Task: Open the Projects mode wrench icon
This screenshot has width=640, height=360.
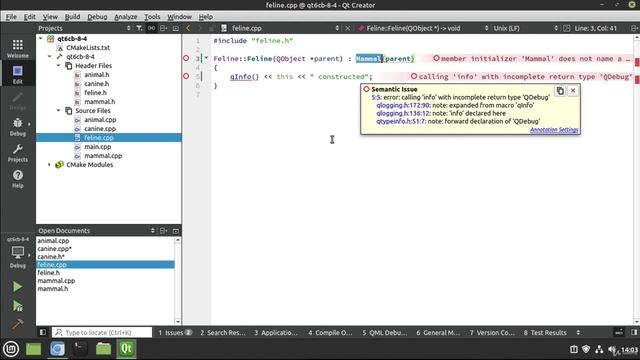Action: point(18,153)
